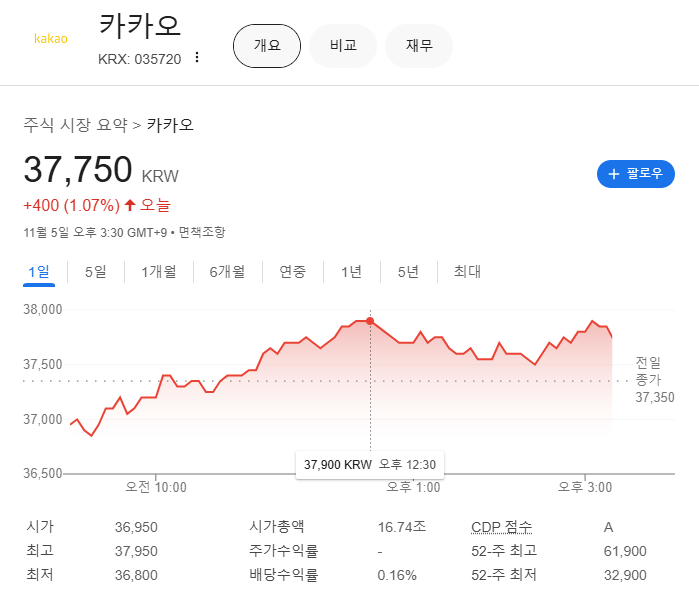Click the red up arrow beside +400 (1.07%)

coord(130,205)
